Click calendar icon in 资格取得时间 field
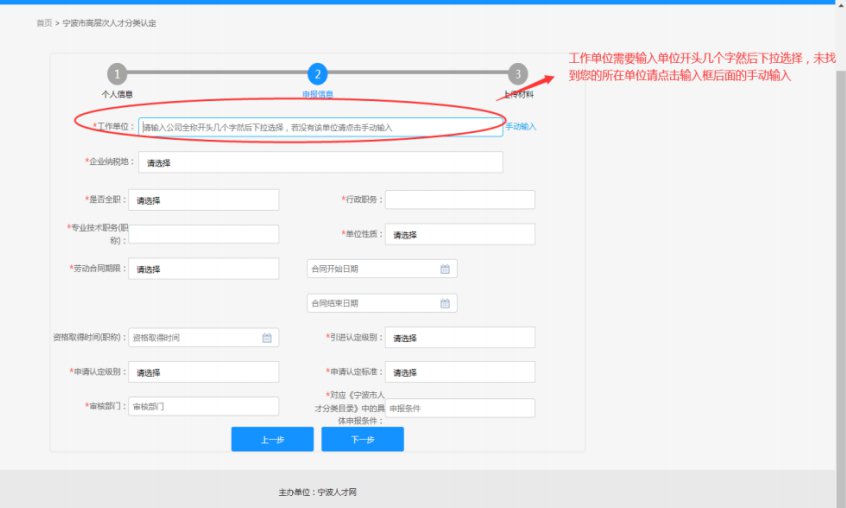Image resolution: width=846 pixels, height=508 pixels. tap(267, 338)
